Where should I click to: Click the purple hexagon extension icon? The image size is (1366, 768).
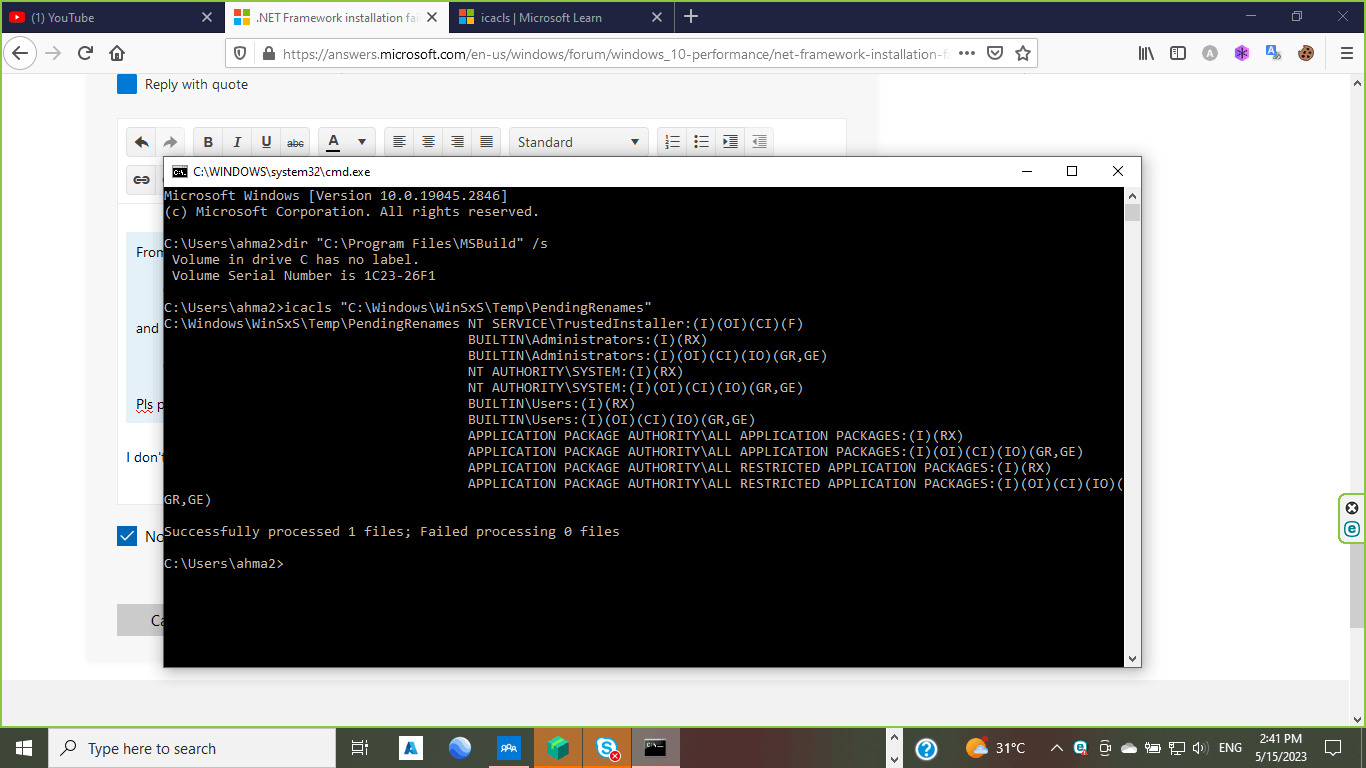1242,53
